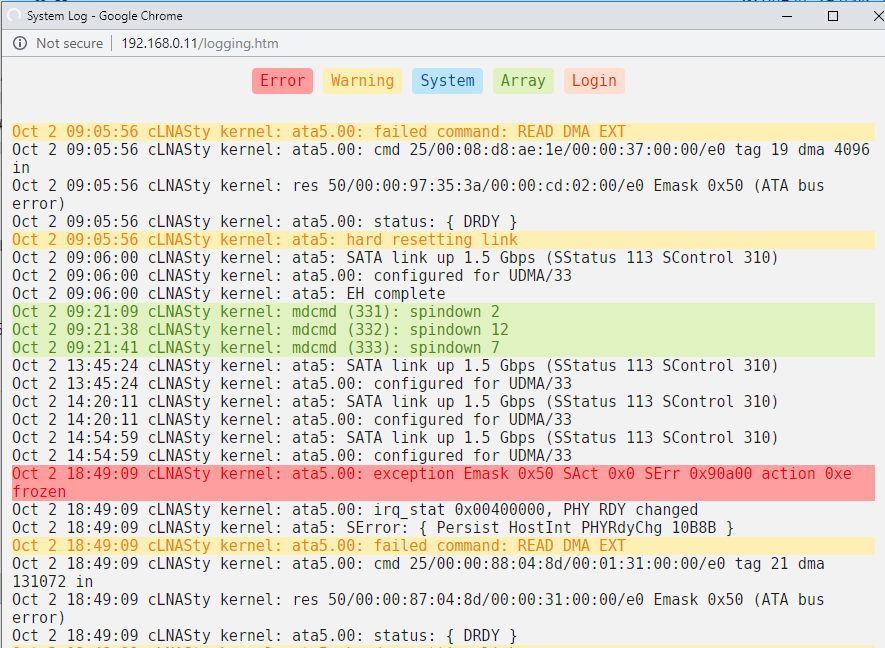The width and height of the screenshot is (885, 648).
Task: Click the Chrome loading spinner icon in title bar
Action: (14, 16)
